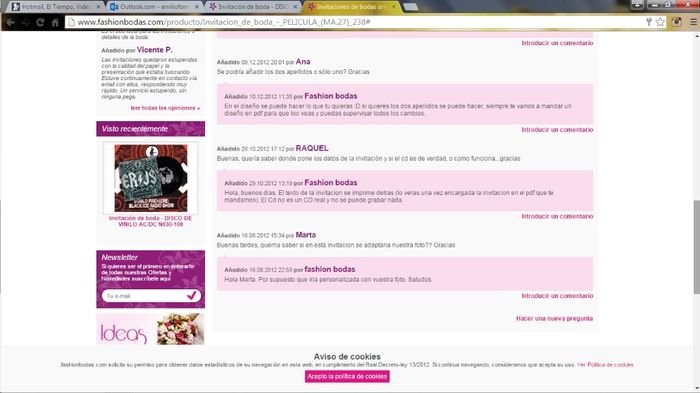Screen dimensions: 700x393
Task: Open the Ideas banner with flowers
Action: click(150, 329)
